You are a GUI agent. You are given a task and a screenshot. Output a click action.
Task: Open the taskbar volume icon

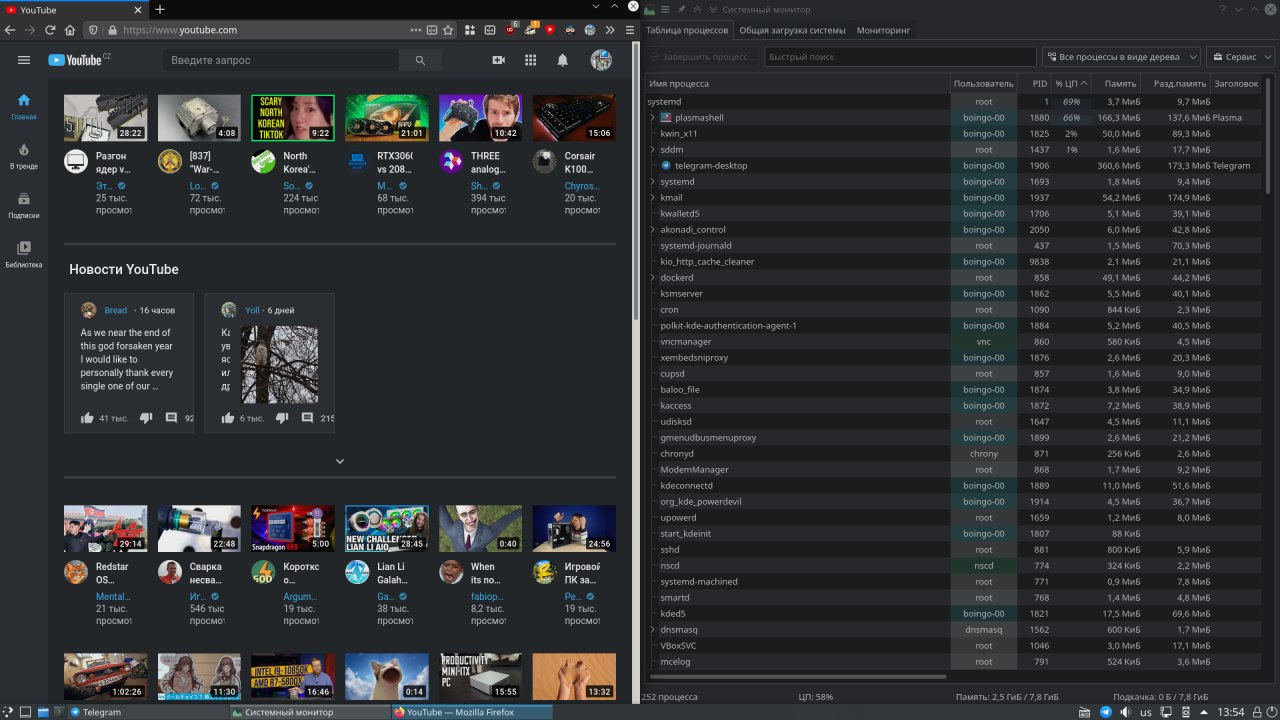1125,712
